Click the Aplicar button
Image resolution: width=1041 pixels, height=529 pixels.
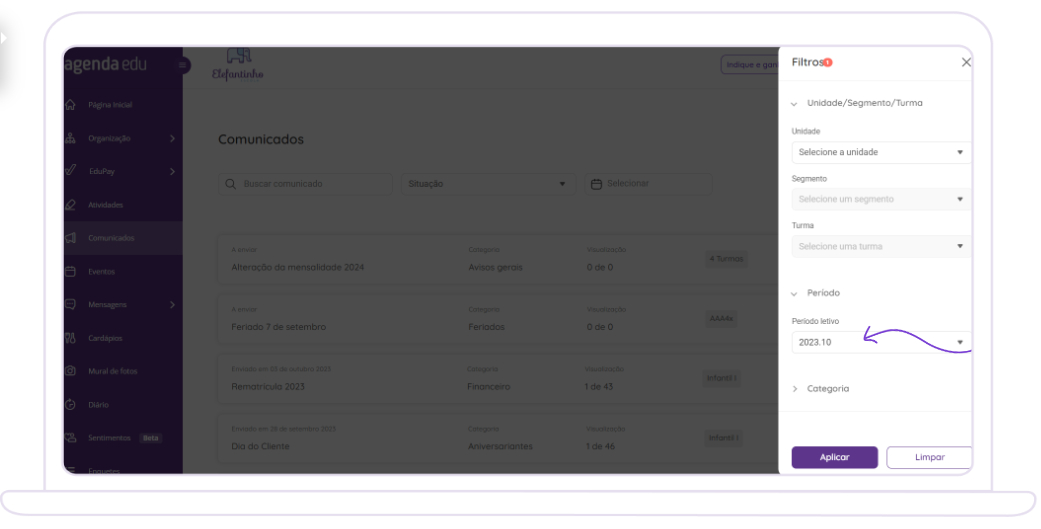pyautogui.click(x=835, y=457)
